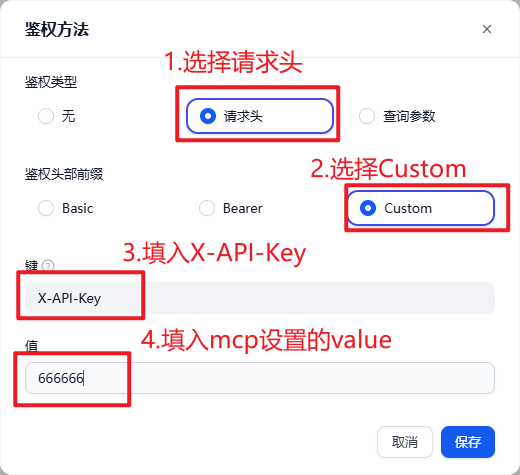Choose the 查询参数 radio option
Viewport: 520px width, 475px height.
(x=367, y=116)
